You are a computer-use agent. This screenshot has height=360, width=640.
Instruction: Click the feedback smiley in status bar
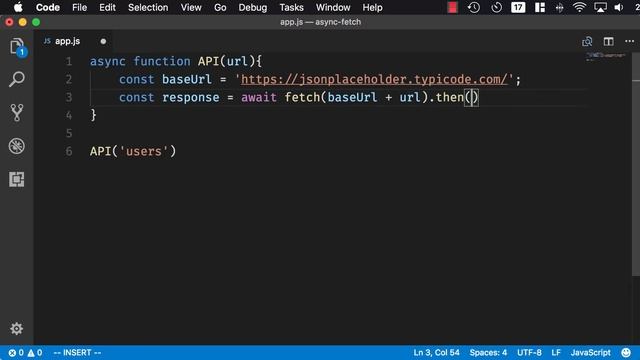tap(626, 353)
